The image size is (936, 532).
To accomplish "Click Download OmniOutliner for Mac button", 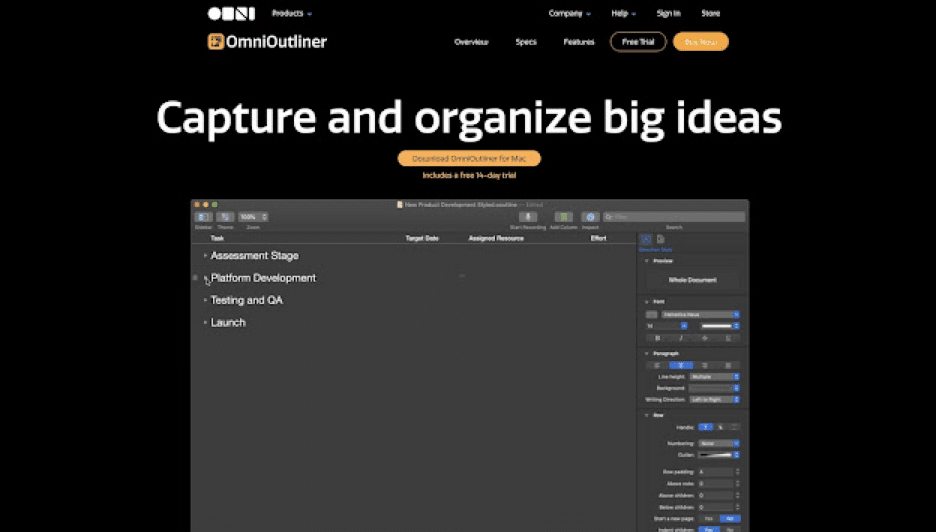I will [x=469, y=158].
